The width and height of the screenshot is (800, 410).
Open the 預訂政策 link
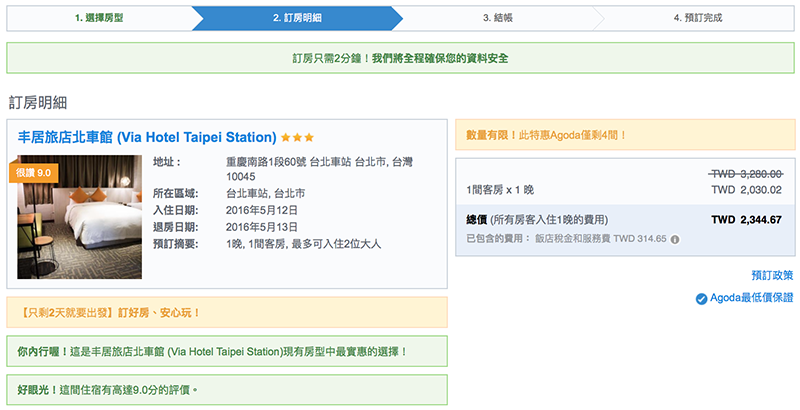point(772,275)
